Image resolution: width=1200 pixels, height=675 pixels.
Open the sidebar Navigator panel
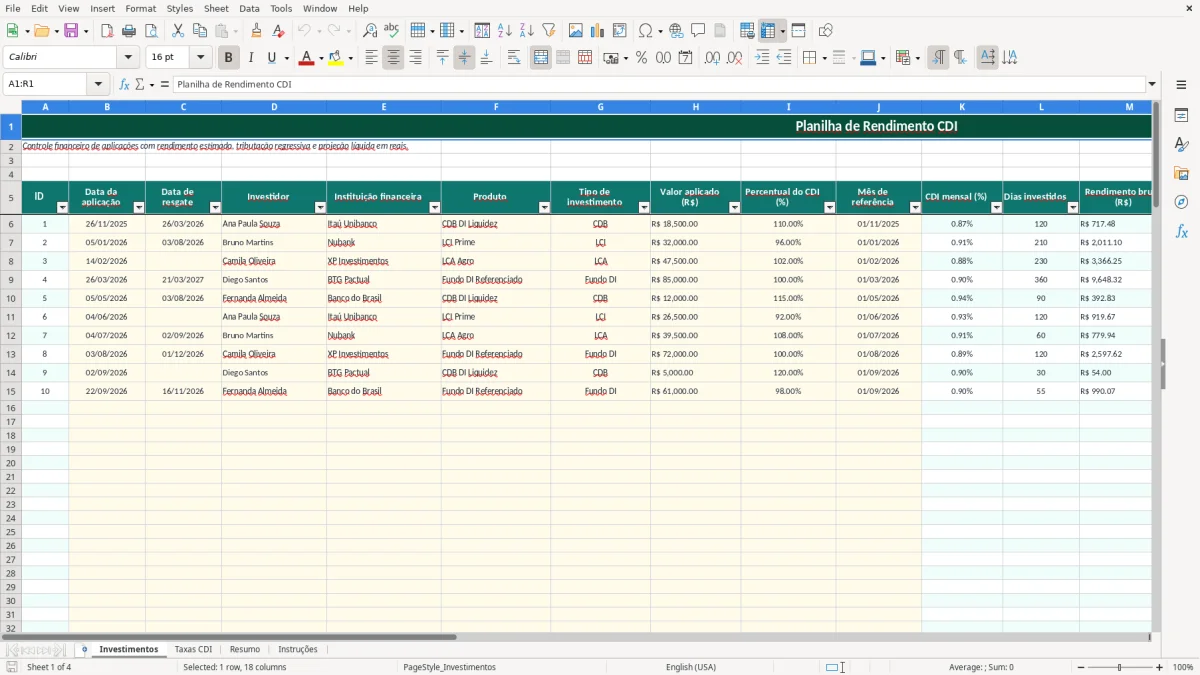point(1182,202)
